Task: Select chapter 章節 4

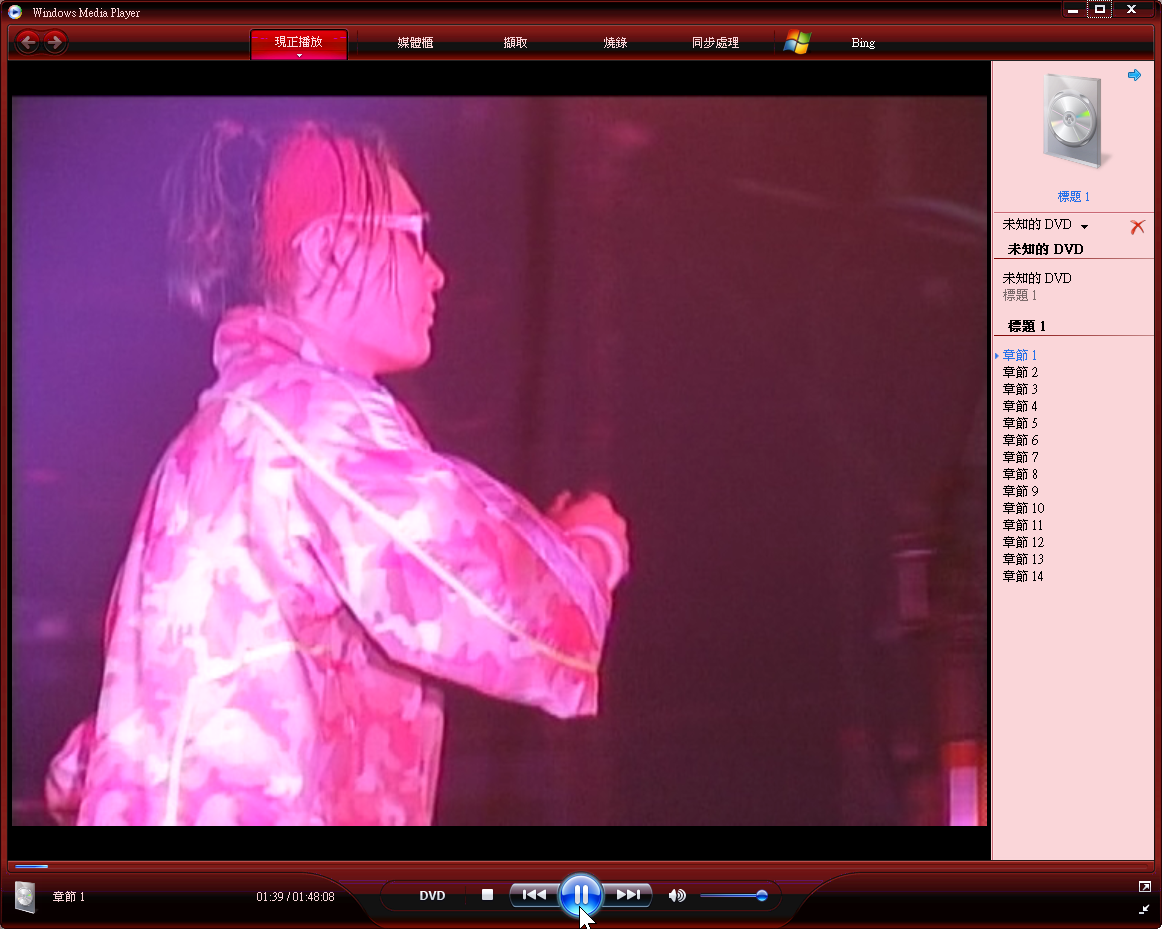Action: point(1020,406)
